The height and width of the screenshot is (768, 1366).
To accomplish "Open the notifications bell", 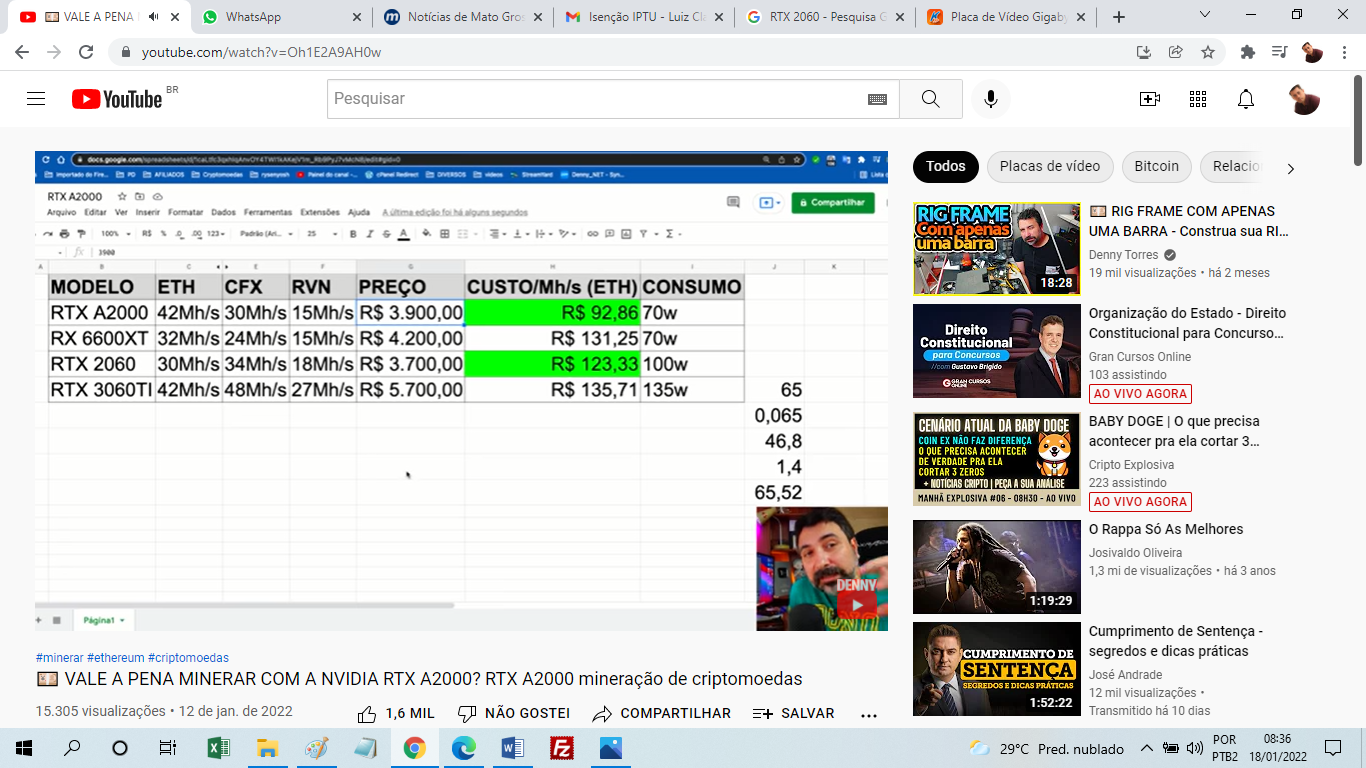I will [x=1246, y=99].
